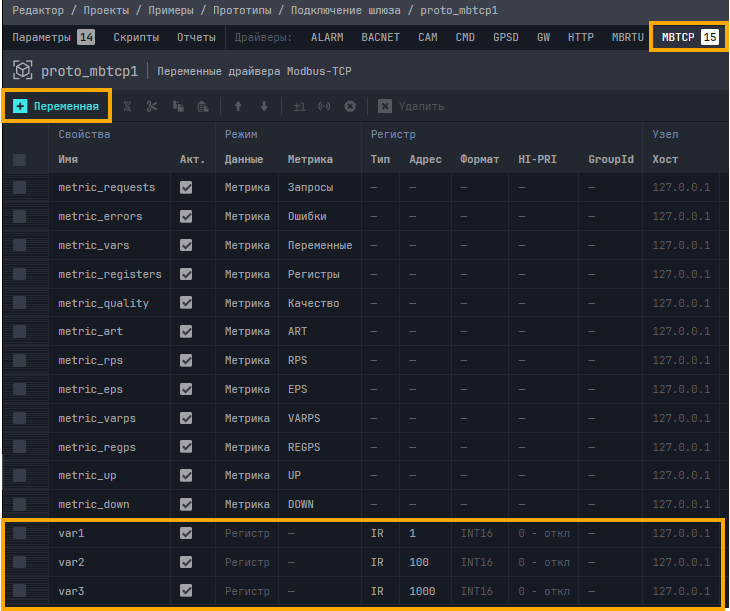Open the Формат INT16 dropdown for var1
The height and width of the screenshot is (611, 730).
click(x=478, y=533)
